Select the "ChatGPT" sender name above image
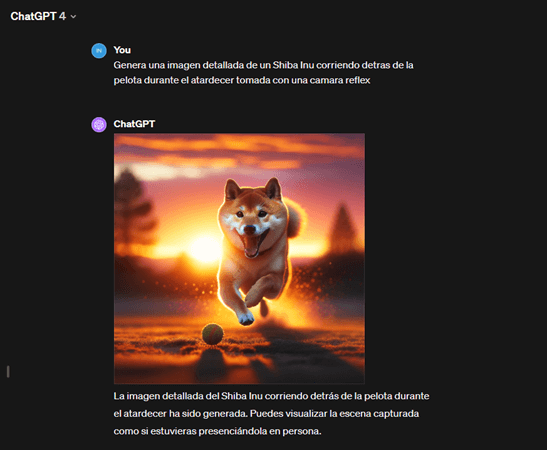The width and height of the screenshot is (547, 450). point(134,124)
